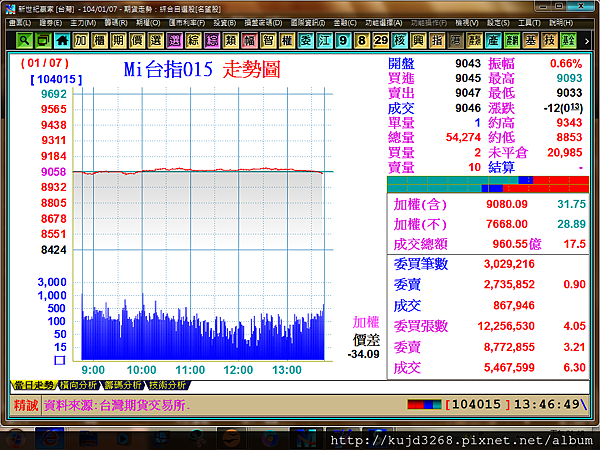
Task: Switch to the 技術分析 tab
Action: pyautogui.click(x=167, y=385)
